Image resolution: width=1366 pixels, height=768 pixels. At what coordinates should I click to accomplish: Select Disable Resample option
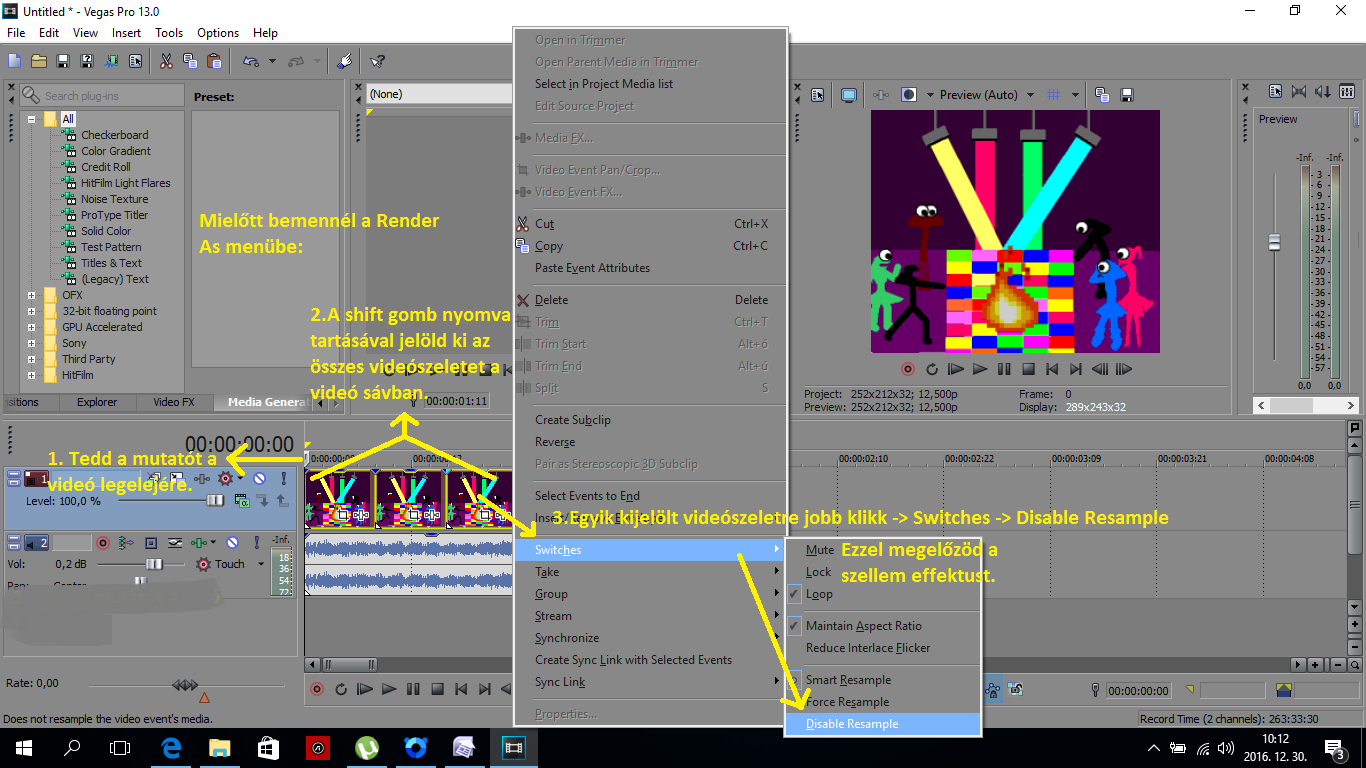click(882, 724)
